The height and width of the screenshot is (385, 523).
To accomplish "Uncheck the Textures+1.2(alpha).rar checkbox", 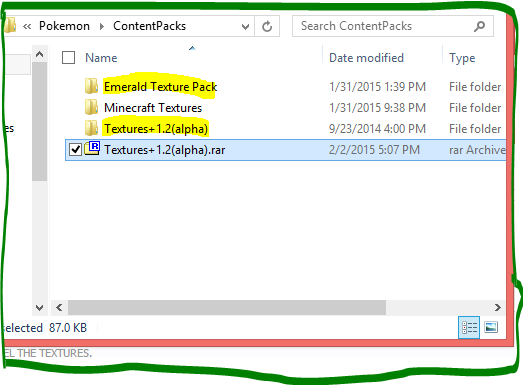I will [75, 149].
